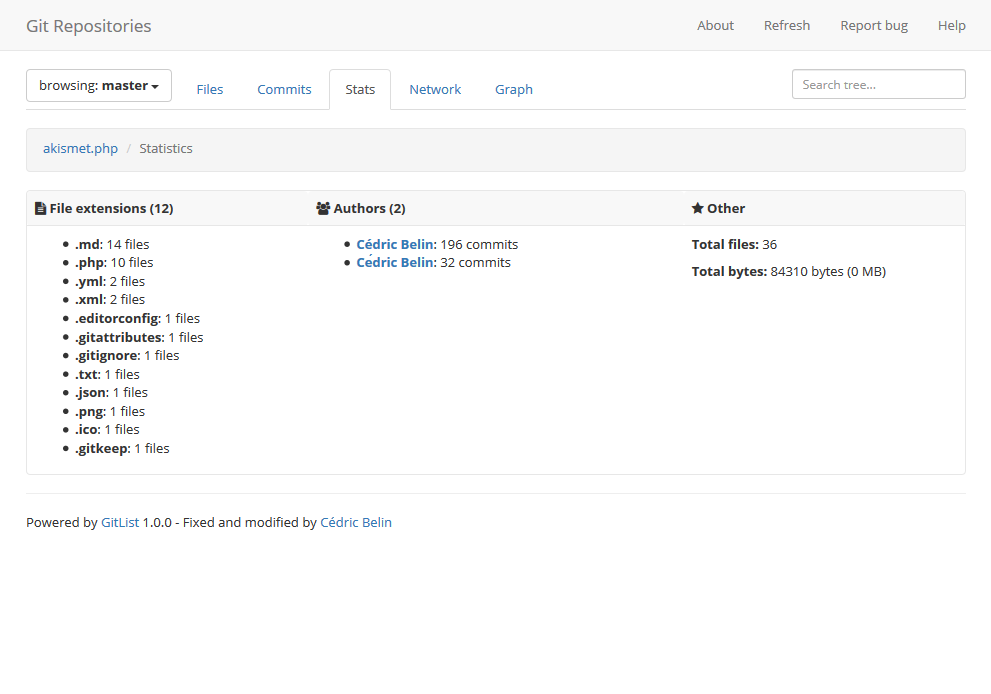Open the Help page
The height and width of the screenshot is (694, 991).
coord(951,25)
